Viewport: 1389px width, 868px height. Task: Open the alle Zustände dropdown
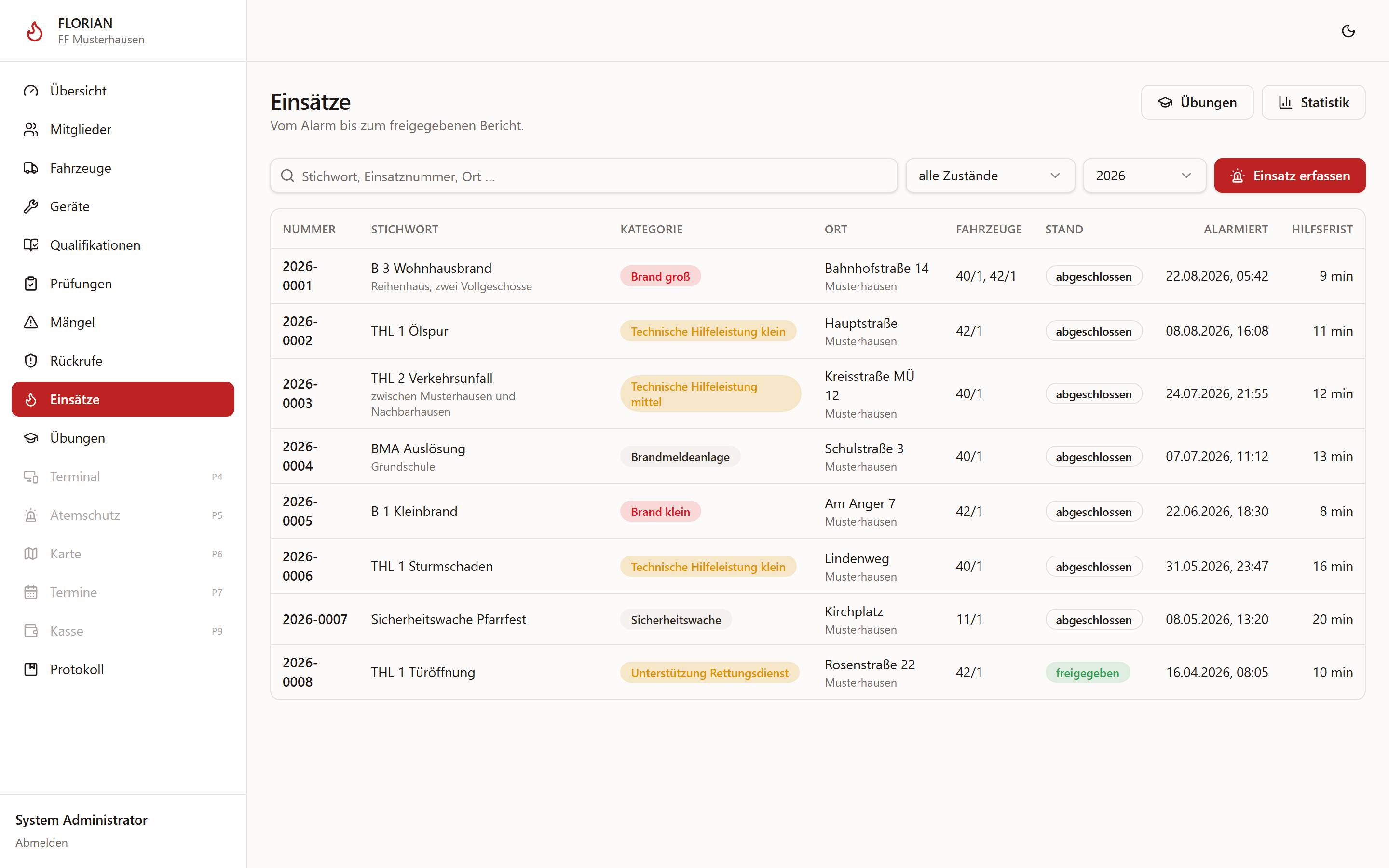pyautogui.click(x=990, y=176)
